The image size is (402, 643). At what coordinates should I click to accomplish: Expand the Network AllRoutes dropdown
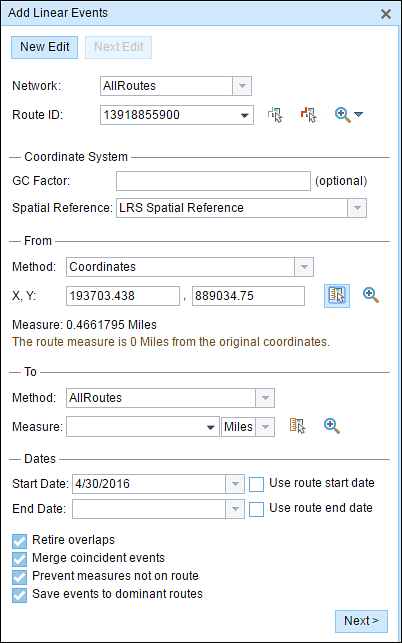(x=242, y=86)
